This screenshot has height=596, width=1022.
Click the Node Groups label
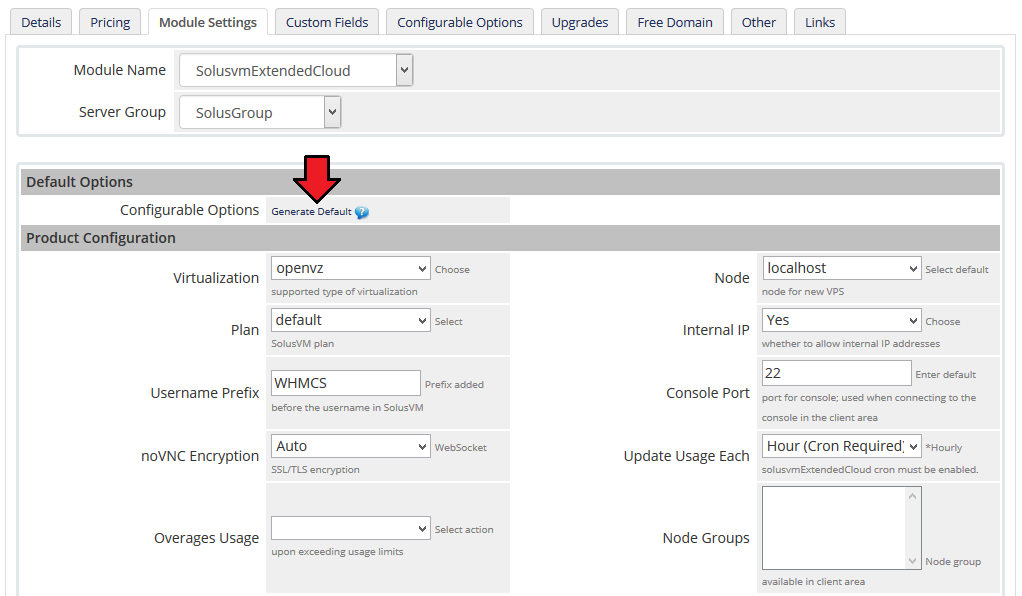click(x=706, y=538)
